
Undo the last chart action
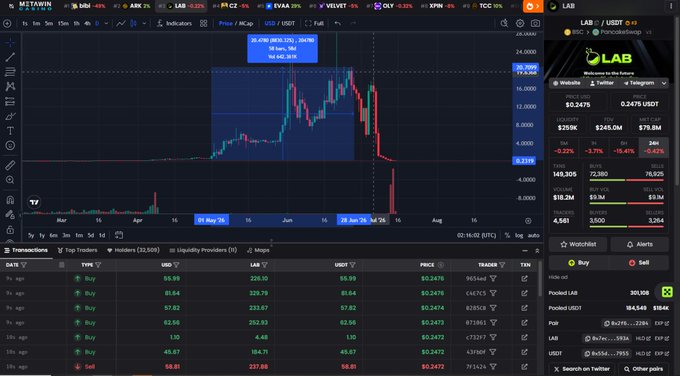tap(337, 23)
